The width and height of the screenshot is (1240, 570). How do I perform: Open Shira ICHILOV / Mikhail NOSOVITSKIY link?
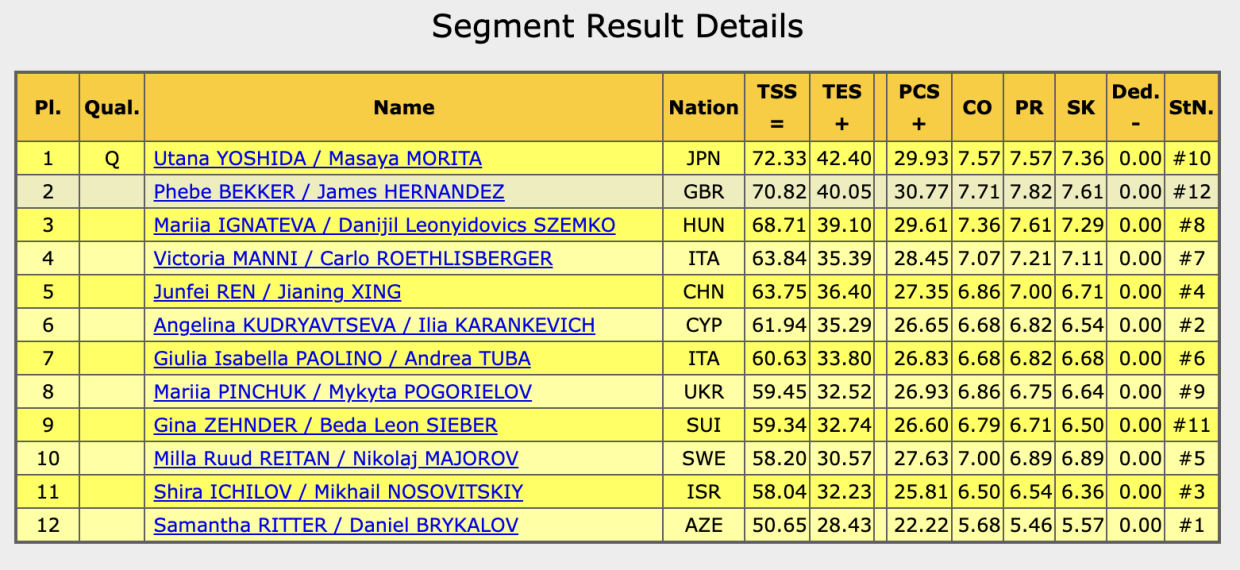[338, 492]
